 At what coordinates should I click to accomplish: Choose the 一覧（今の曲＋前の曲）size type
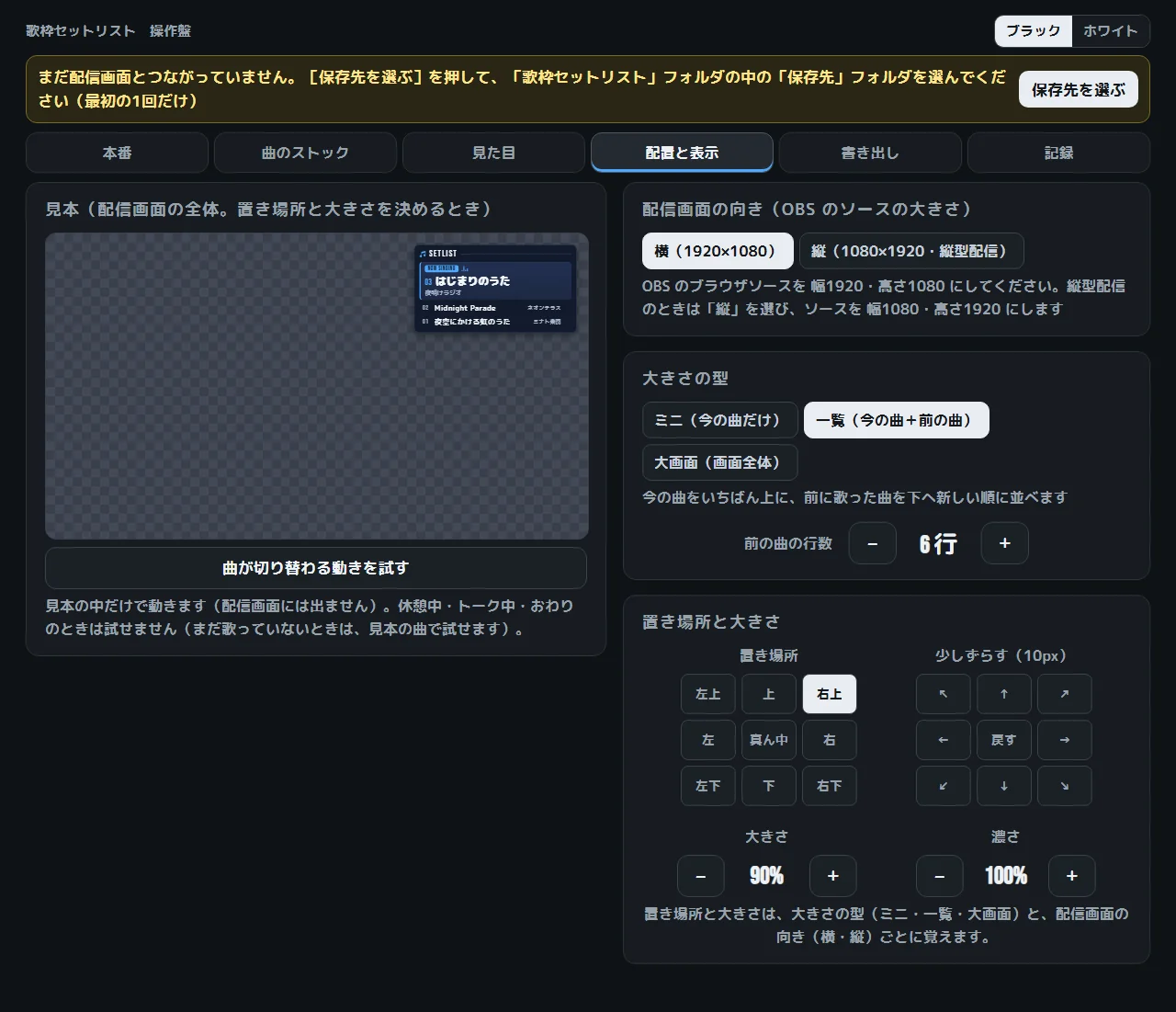(x=896, y=420)
